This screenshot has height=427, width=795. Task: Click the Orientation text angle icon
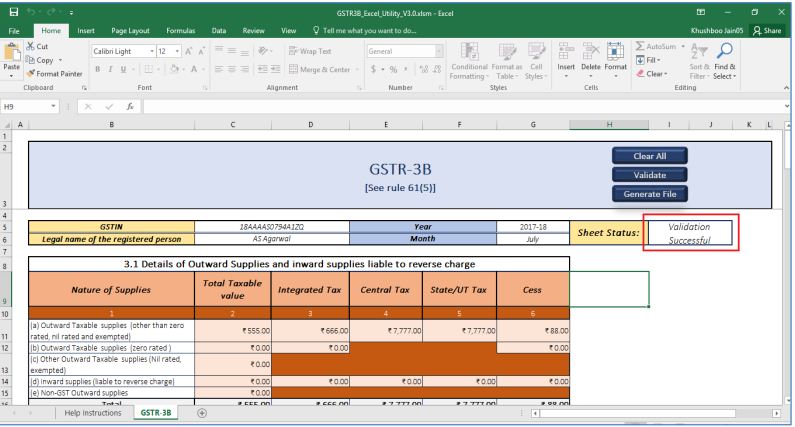263,51
